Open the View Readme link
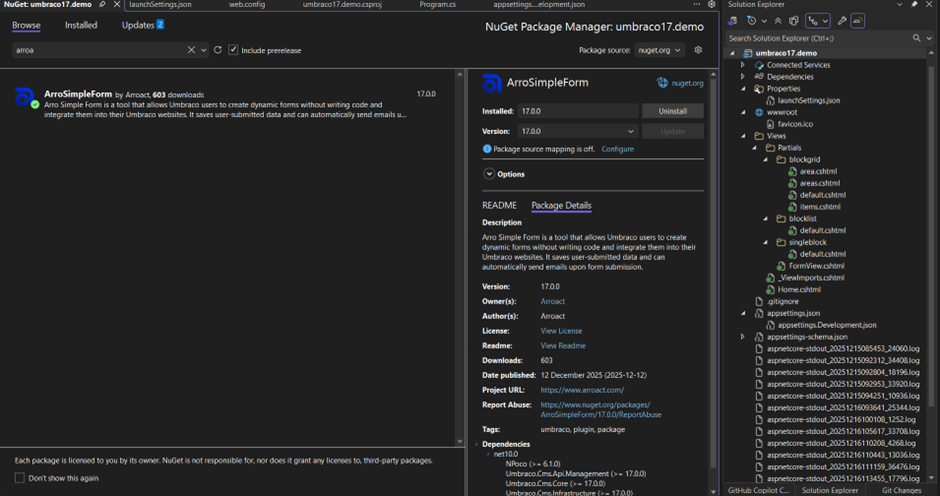Screen dimensions: 940x496 click(x=563, y=345)
